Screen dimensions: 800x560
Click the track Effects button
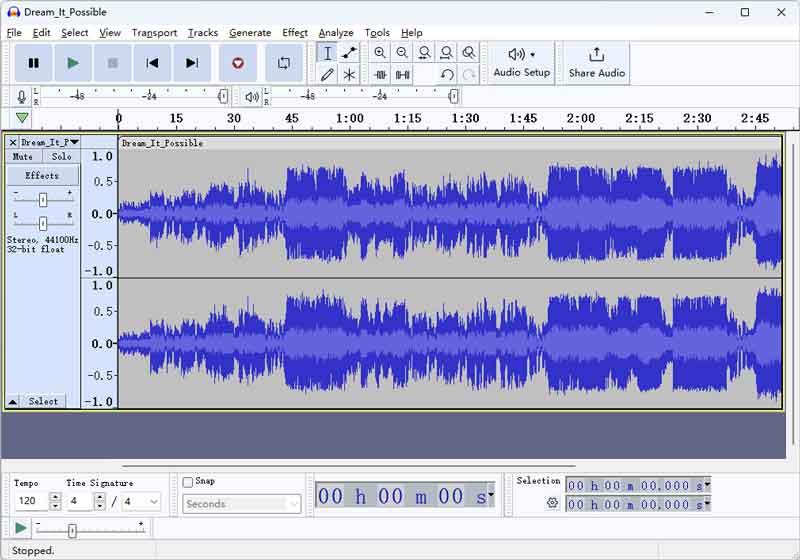42,176
